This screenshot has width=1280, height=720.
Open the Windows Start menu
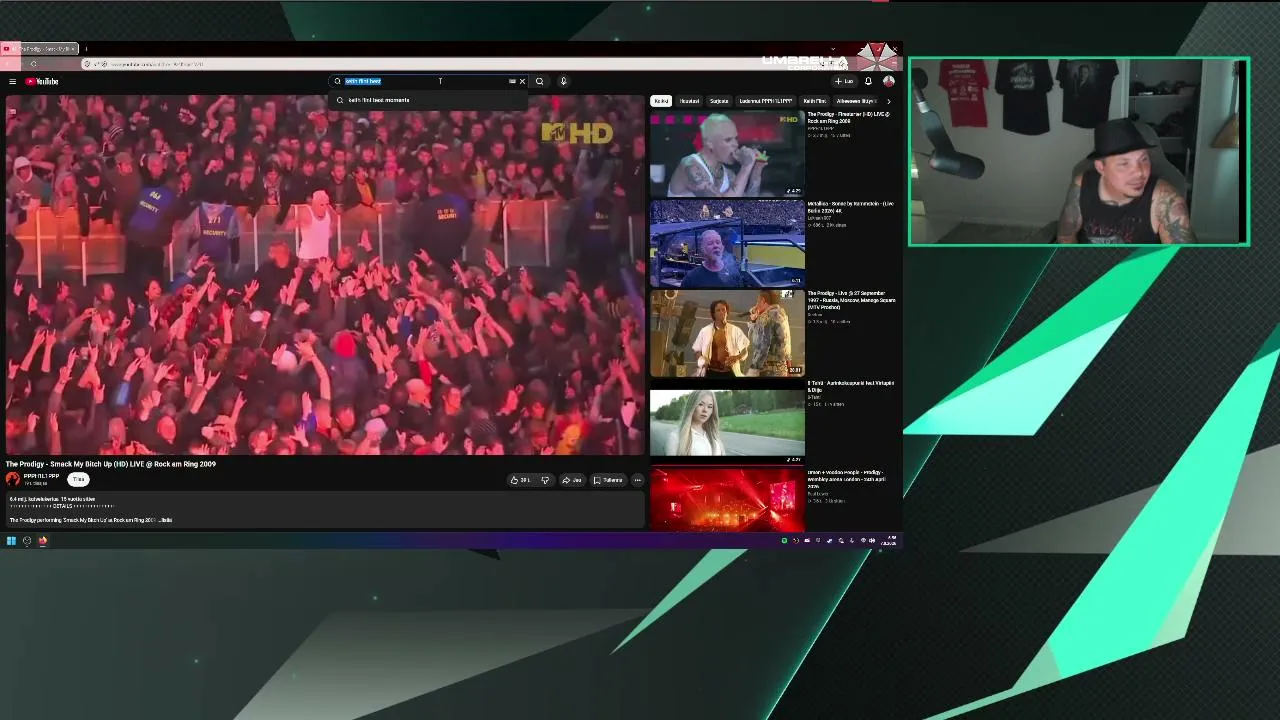click(x=11, y=541)
